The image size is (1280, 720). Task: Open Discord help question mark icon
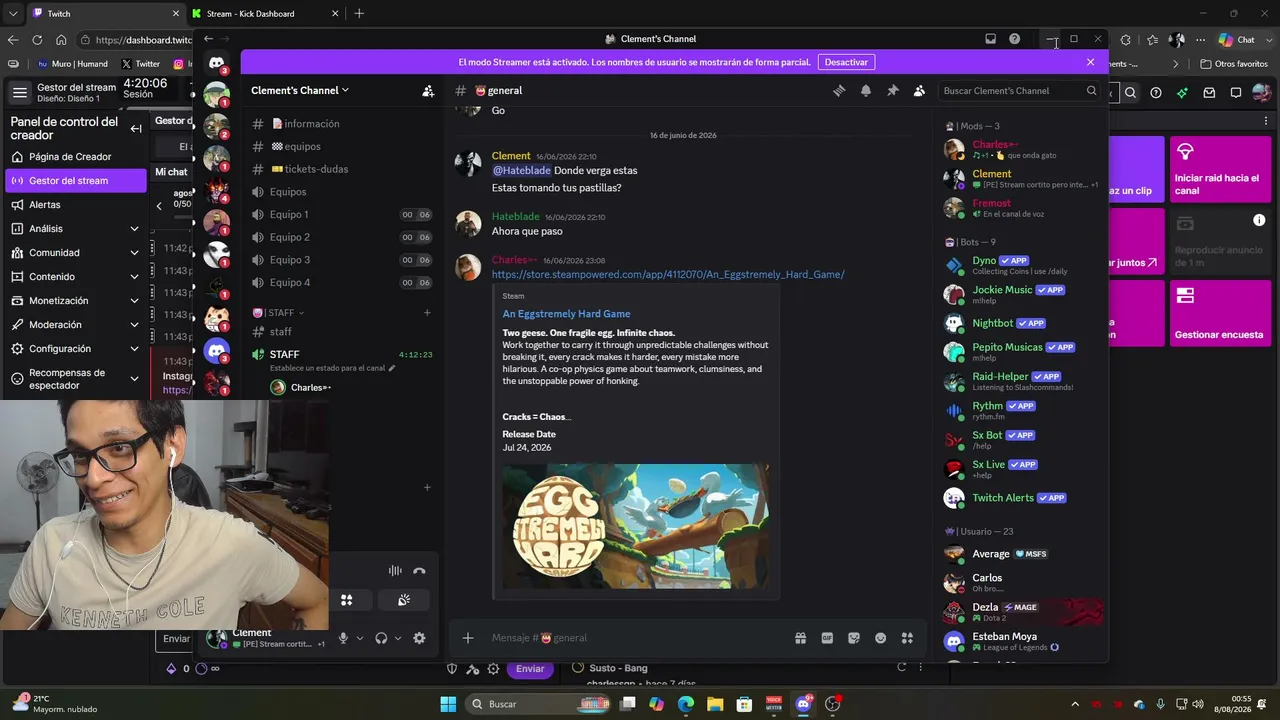click(1014, 39)
